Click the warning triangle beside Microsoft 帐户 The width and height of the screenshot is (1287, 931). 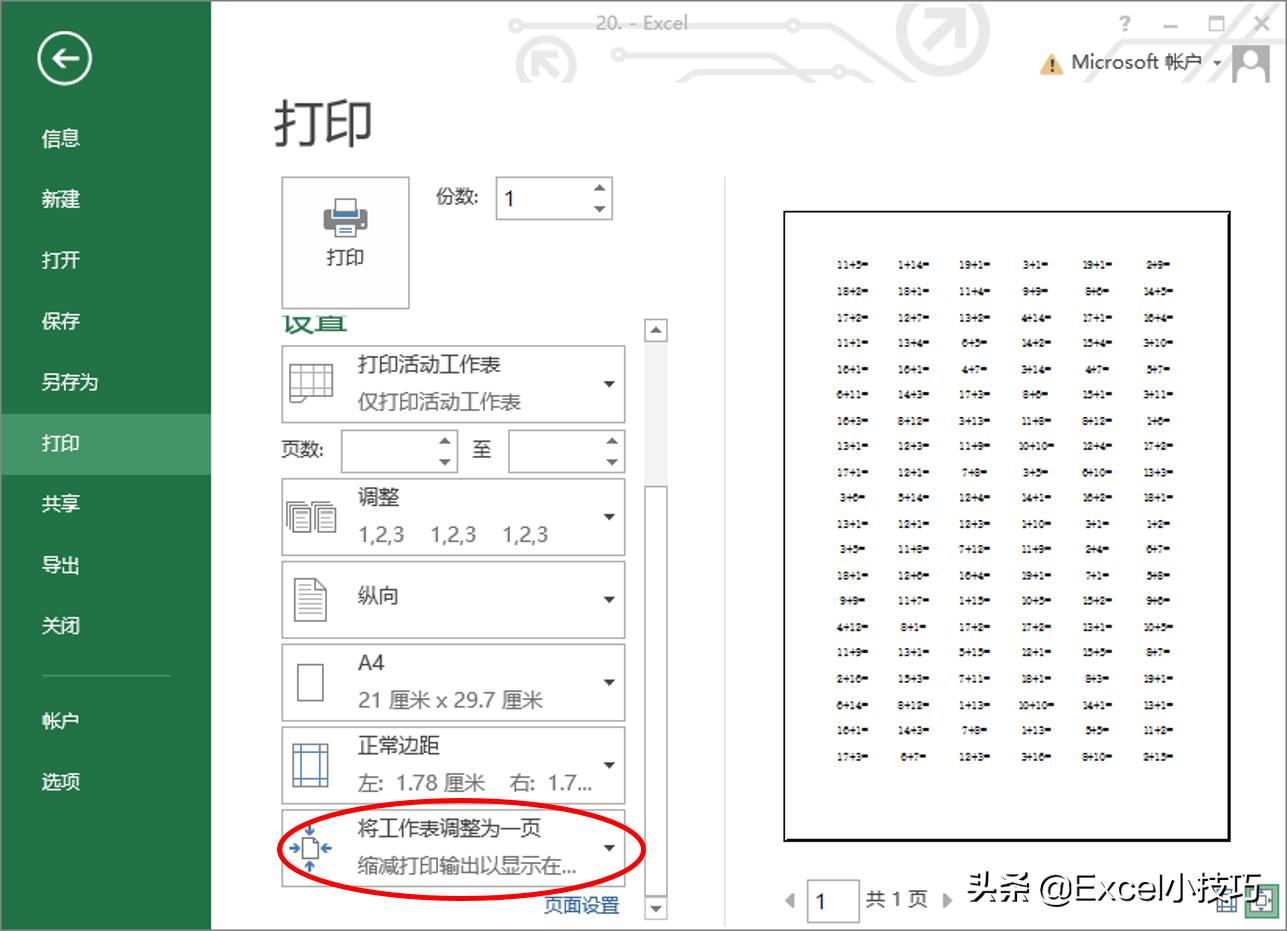1051,62
